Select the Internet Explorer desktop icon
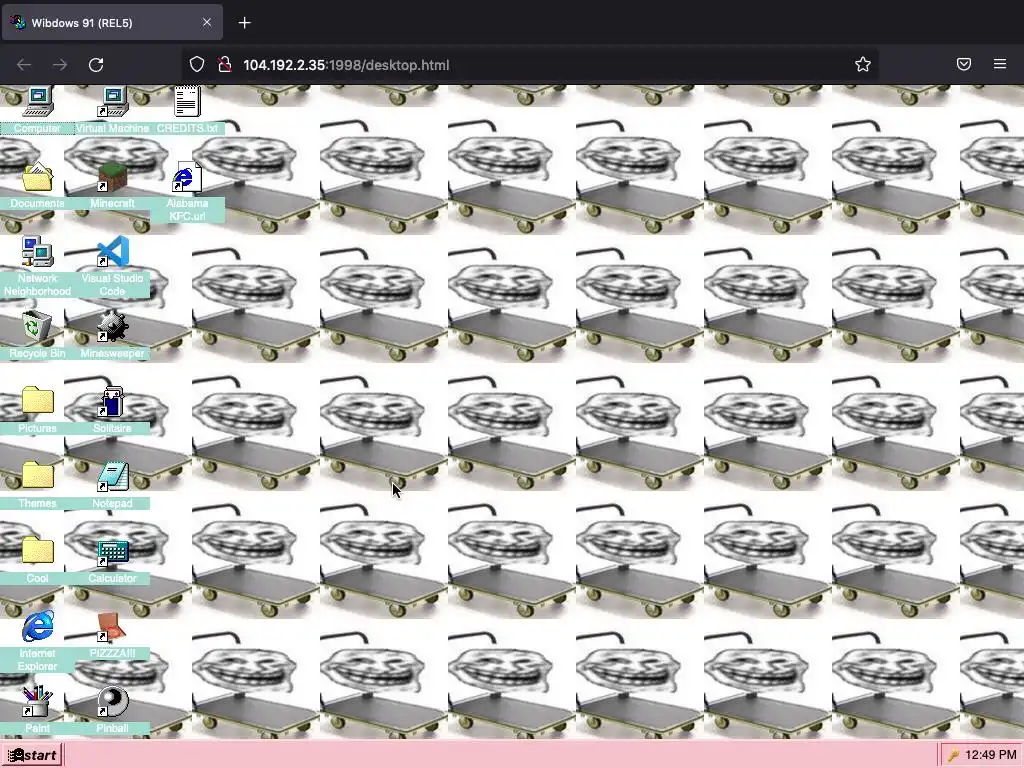Viewport: 1024px width, 768px height. coord(37,628)
